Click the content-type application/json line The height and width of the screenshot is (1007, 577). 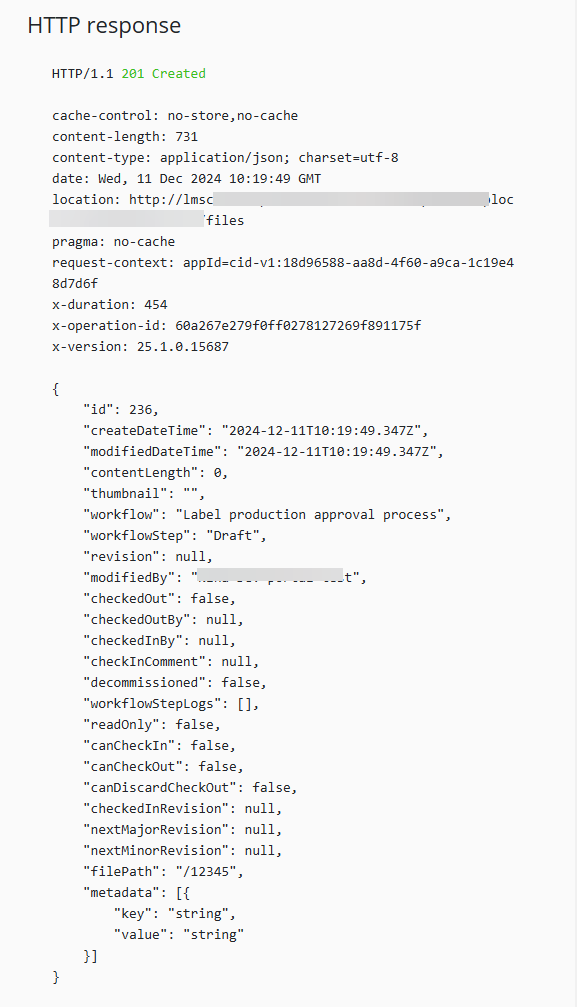coord(225,158)
